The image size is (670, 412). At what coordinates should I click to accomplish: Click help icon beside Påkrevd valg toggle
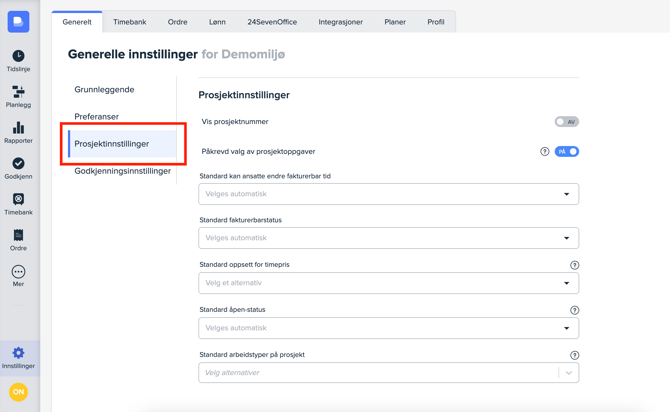545,152
